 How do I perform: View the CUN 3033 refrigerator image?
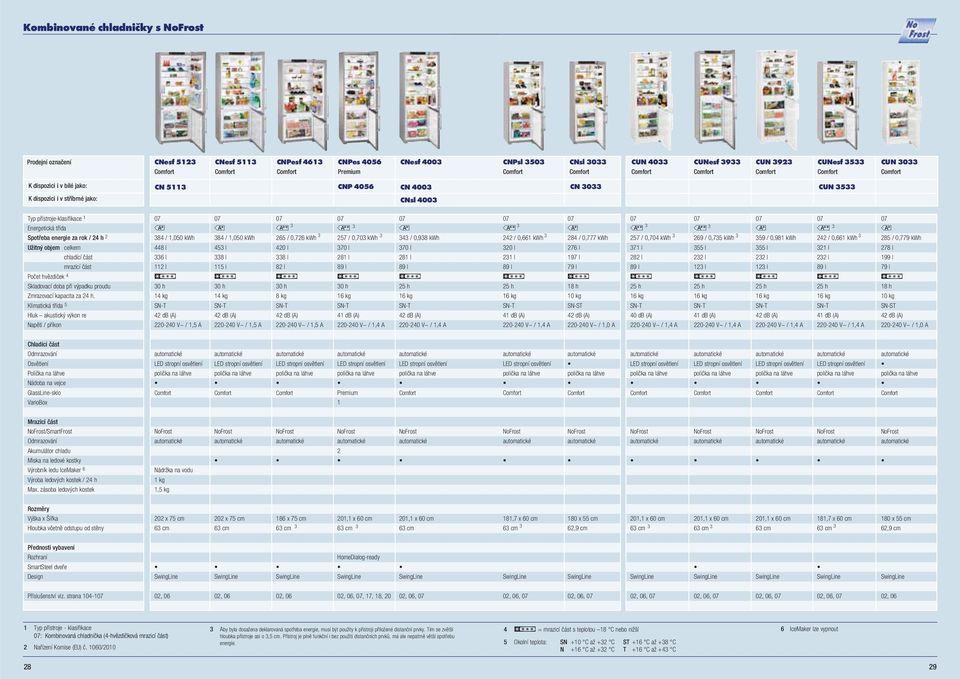coord(901,104)
